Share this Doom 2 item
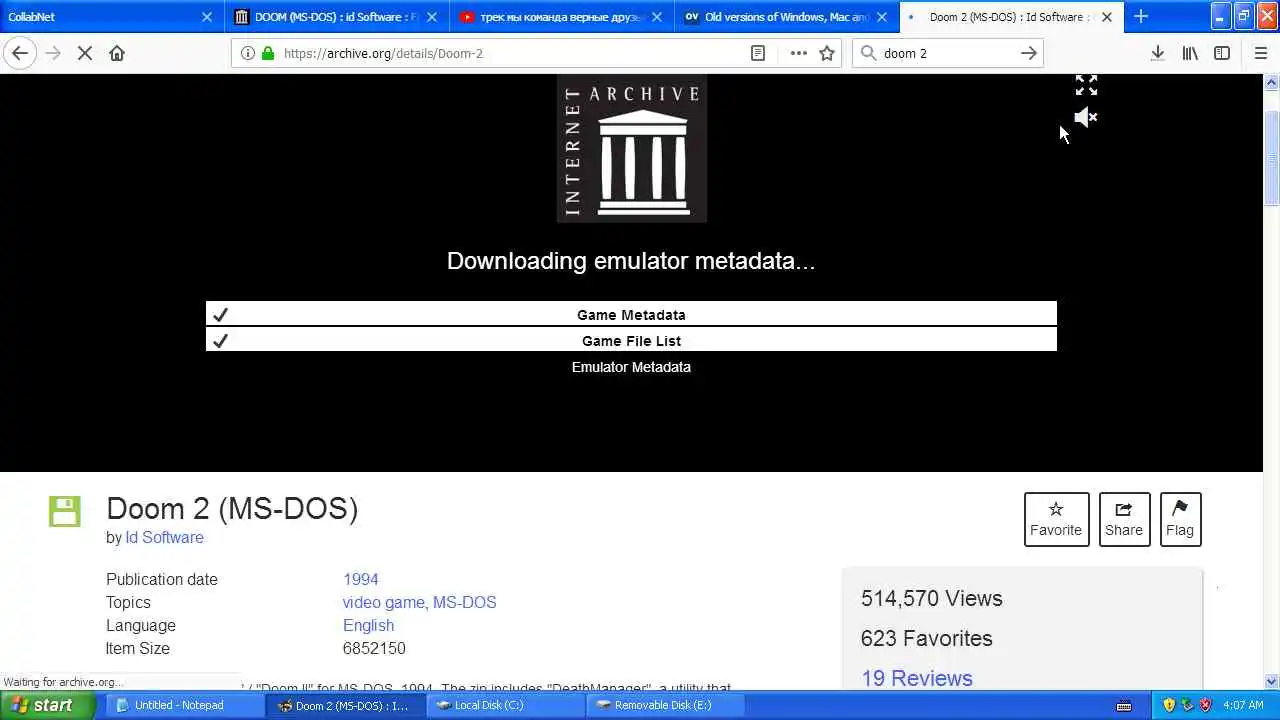Viewport: 1280px width, 720px height. [x=1124, y=519]
